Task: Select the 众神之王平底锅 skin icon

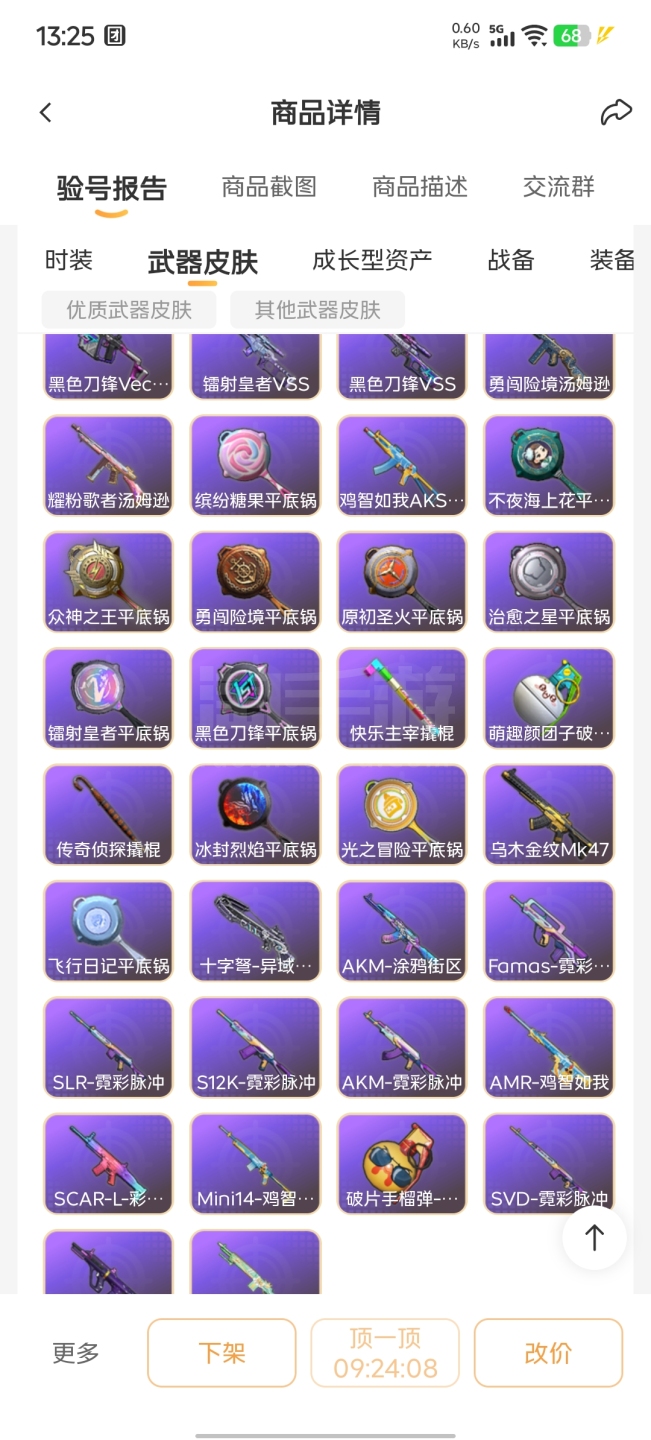Action: (108, 582)
